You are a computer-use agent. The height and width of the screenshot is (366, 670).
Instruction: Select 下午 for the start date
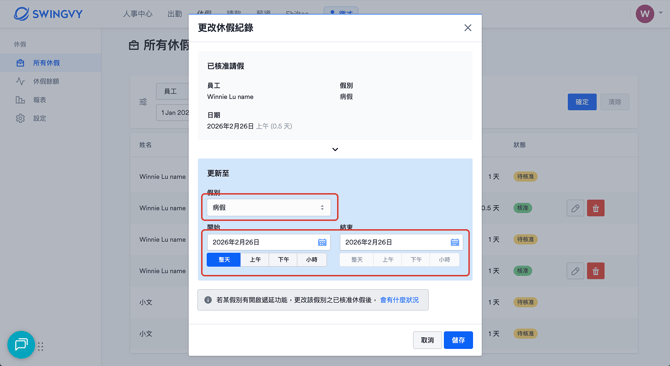(283, 260)
